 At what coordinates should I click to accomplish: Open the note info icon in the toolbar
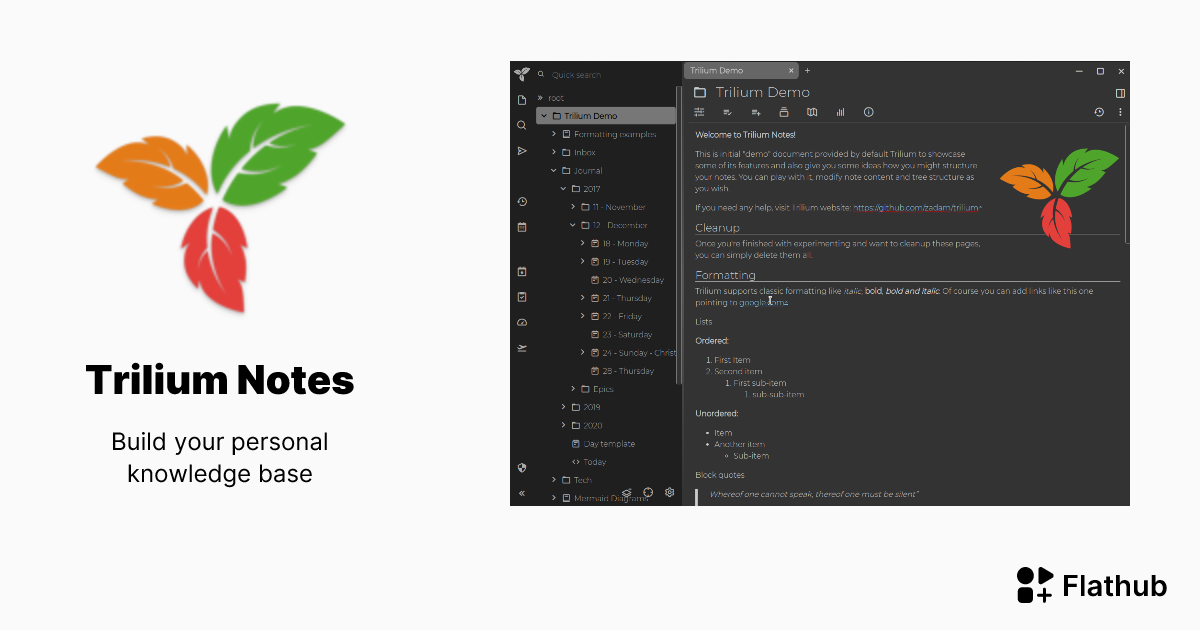868,112
